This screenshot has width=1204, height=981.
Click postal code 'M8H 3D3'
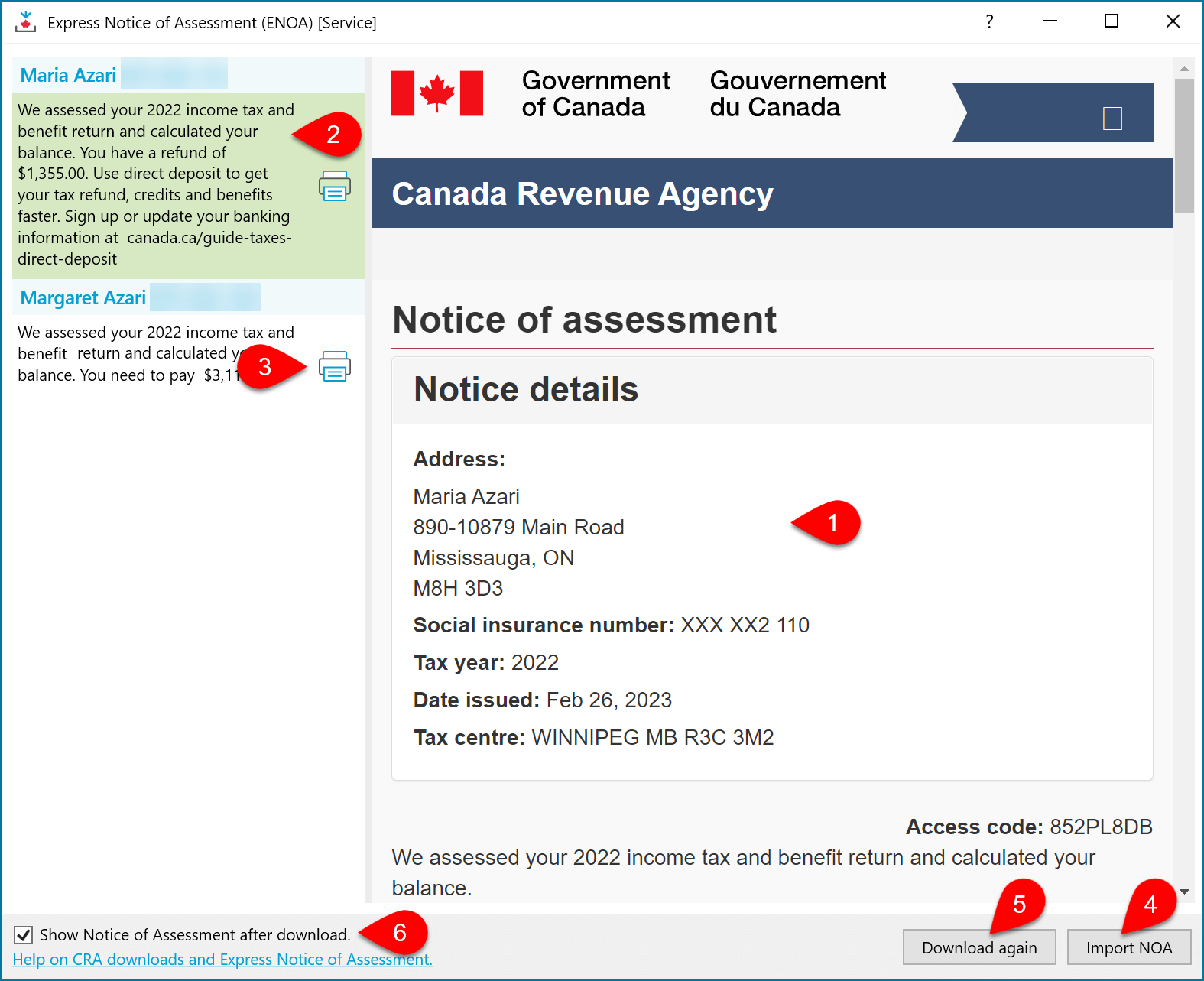coord(458,588)
